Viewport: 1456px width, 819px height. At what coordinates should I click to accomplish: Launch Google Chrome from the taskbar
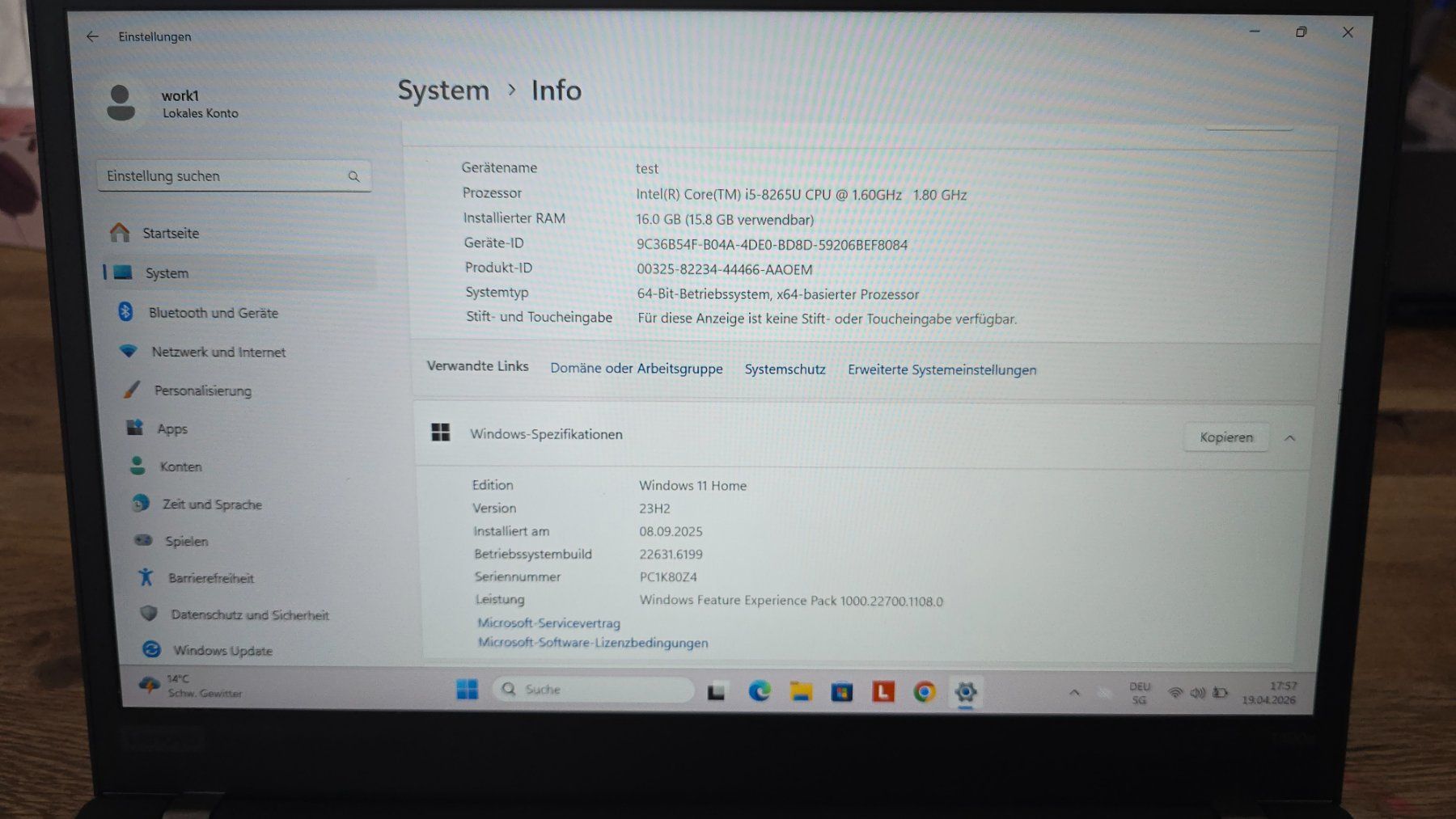point(925,692)
